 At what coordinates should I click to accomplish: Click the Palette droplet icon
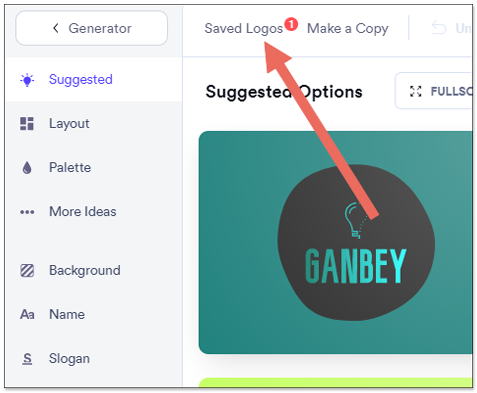[x=27, y=168]
